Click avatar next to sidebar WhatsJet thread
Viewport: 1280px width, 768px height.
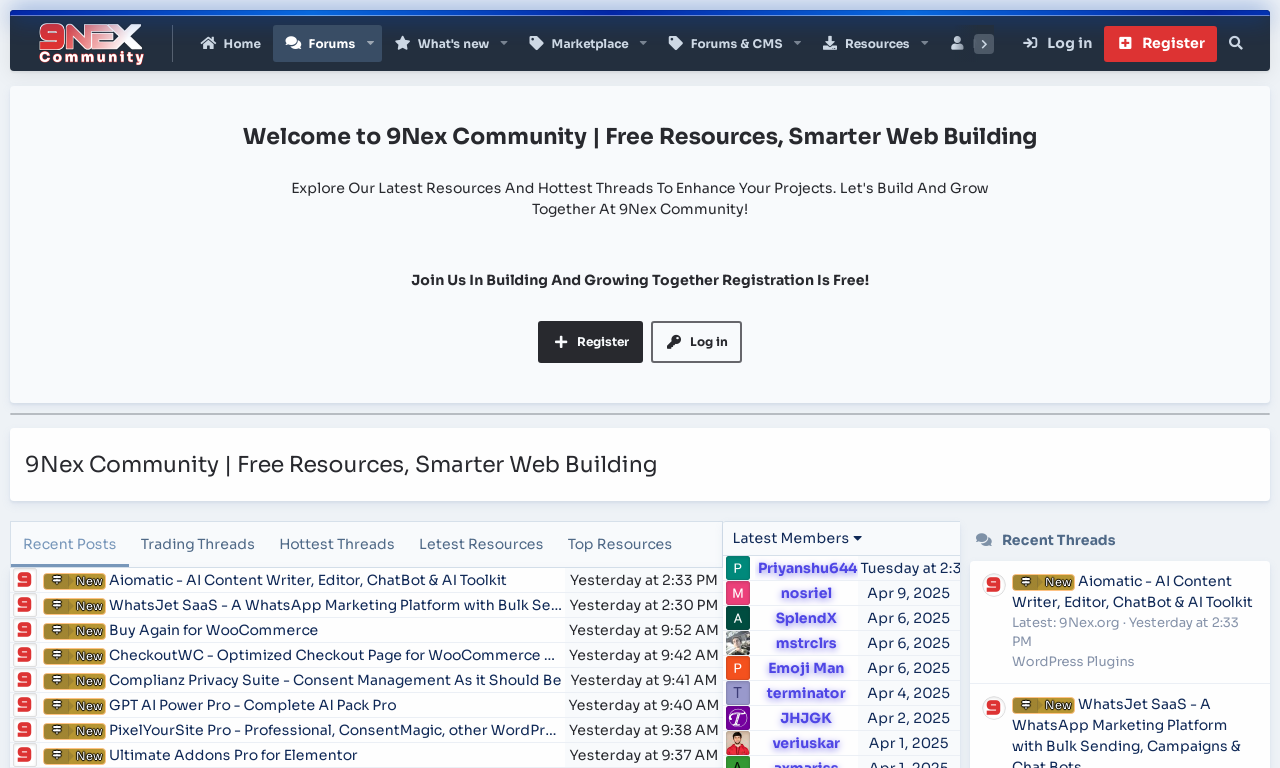click(x=993, y=708)
